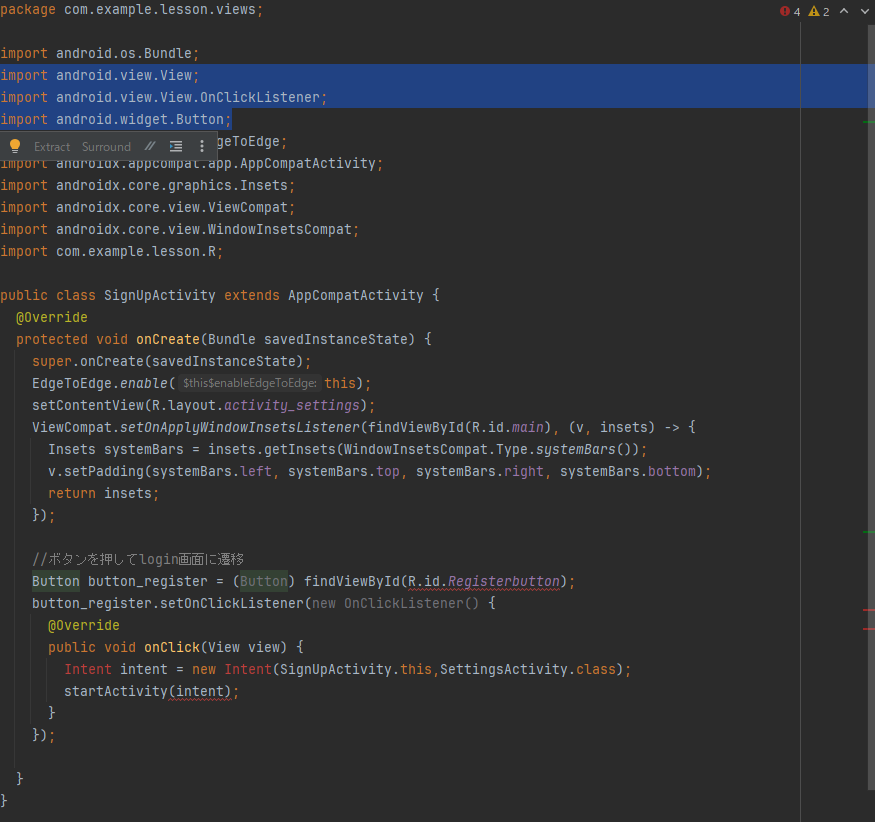The image size is (875, 822).
Task: Click the red error count indicator
Action: pos(790,11)
